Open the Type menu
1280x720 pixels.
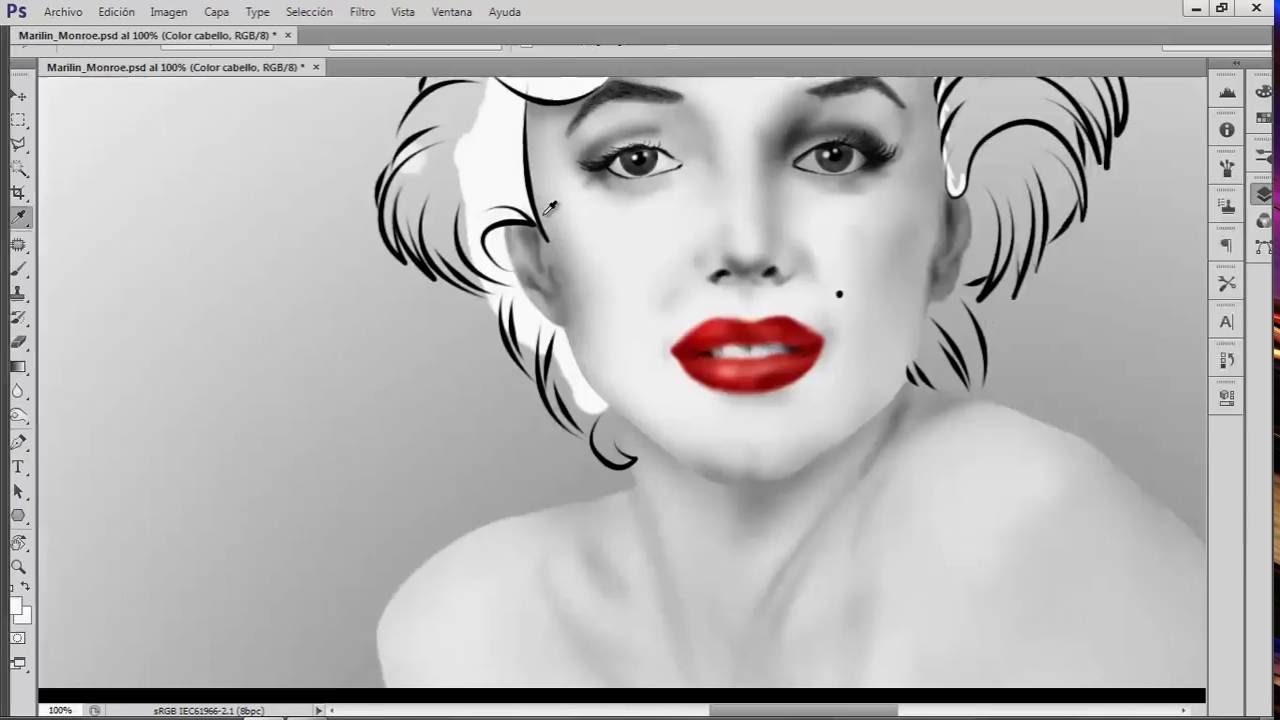coord(257,12)
